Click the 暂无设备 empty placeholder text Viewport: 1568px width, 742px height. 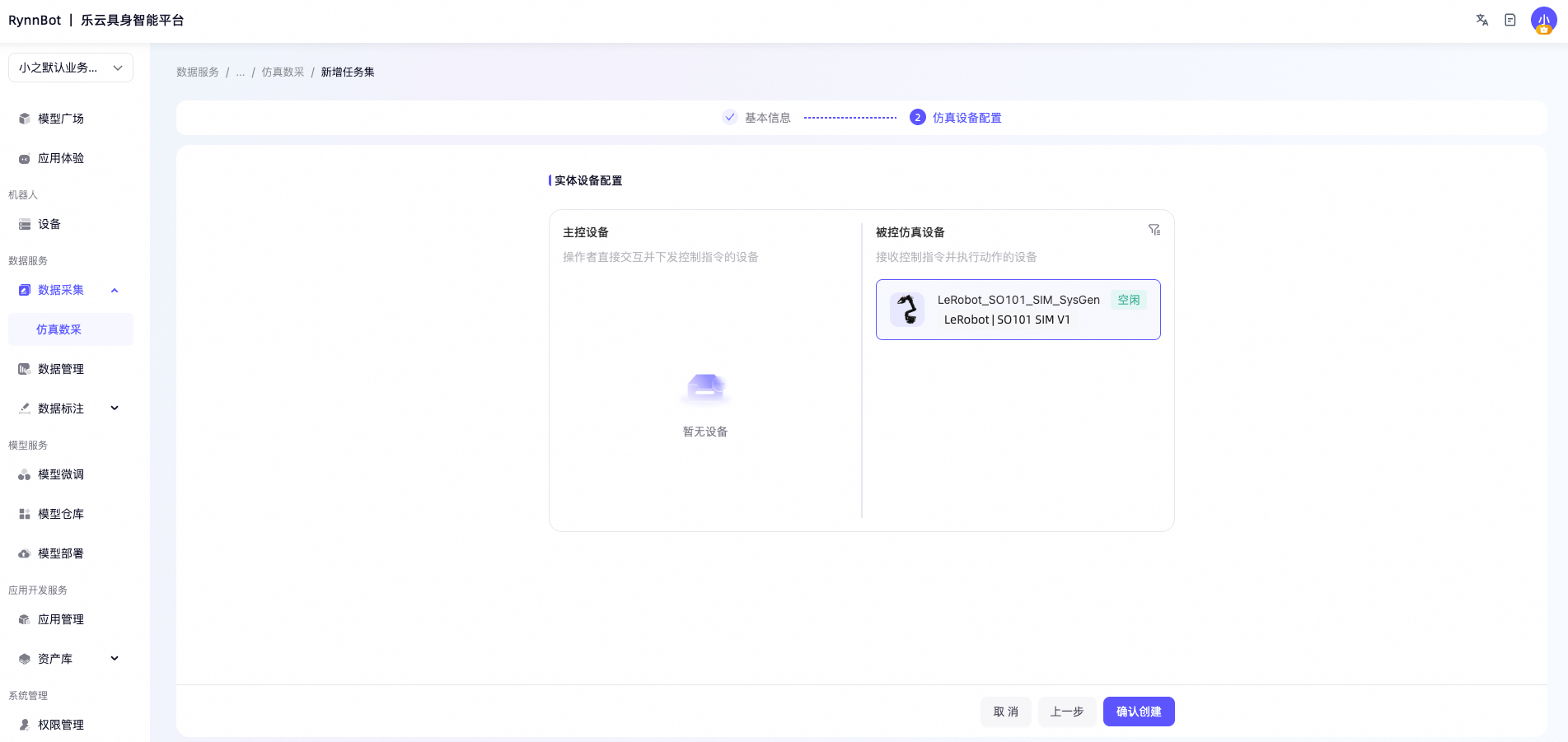[x=705, y=432]
